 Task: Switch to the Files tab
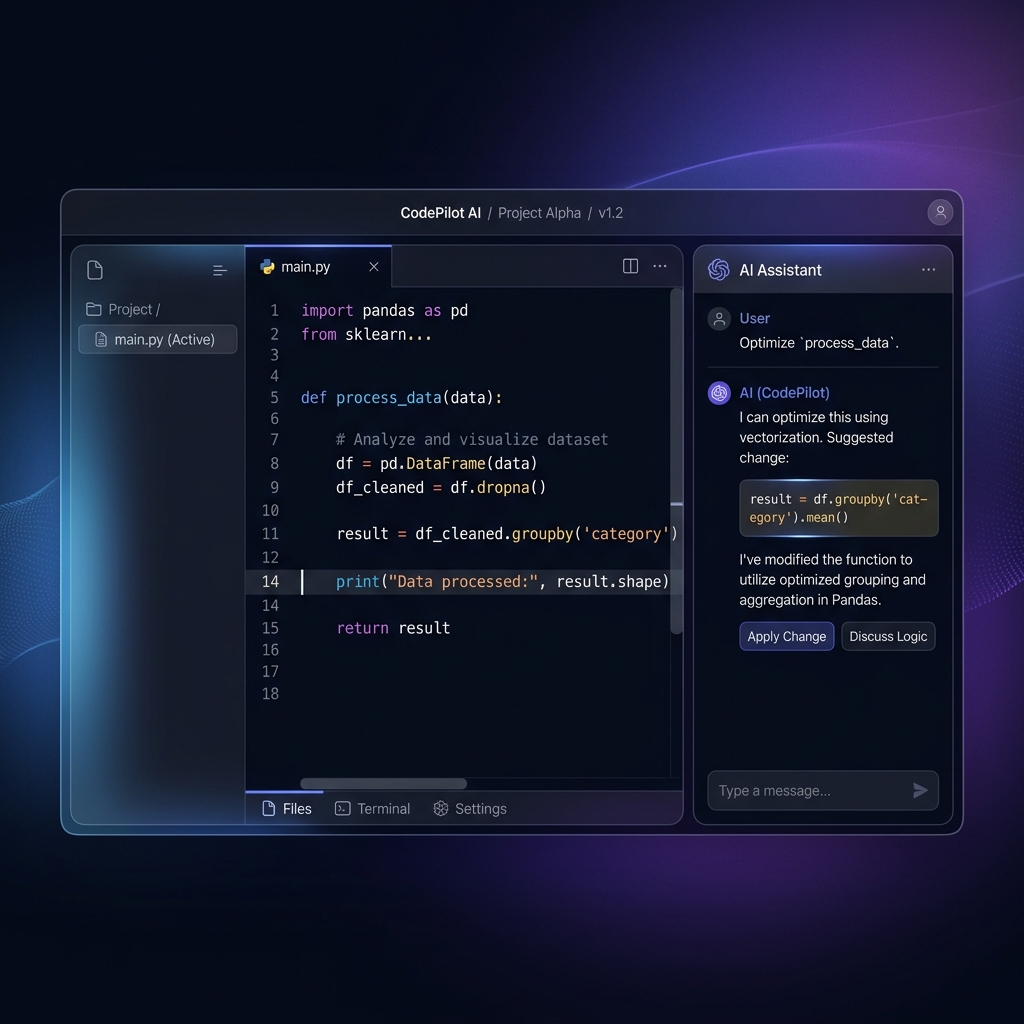287,808
